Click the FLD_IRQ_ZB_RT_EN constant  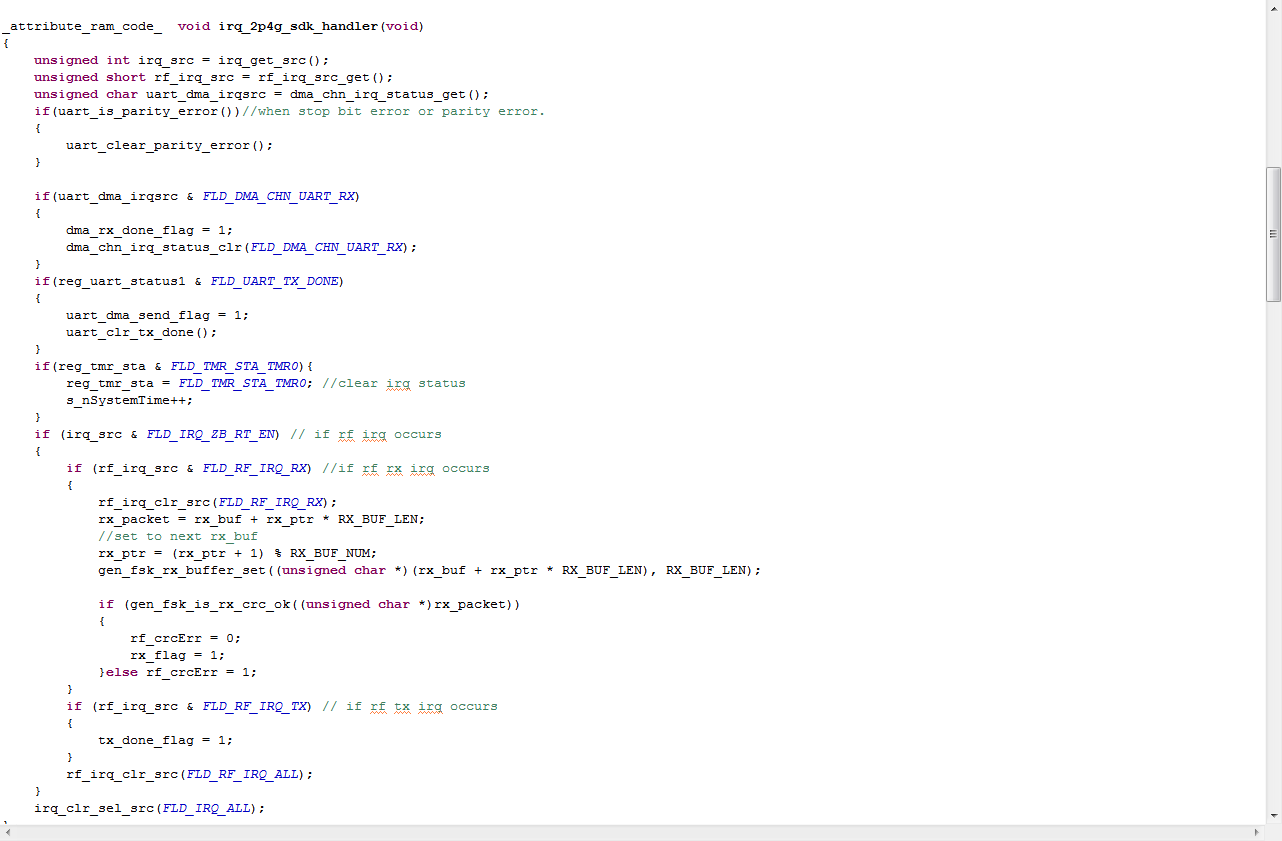pyautogui.click(x=212, y=434)
